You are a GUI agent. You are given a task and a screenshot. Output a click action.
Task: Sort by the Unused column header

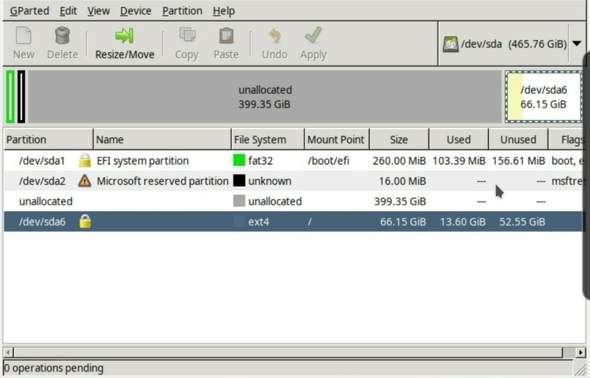point(518,140)
